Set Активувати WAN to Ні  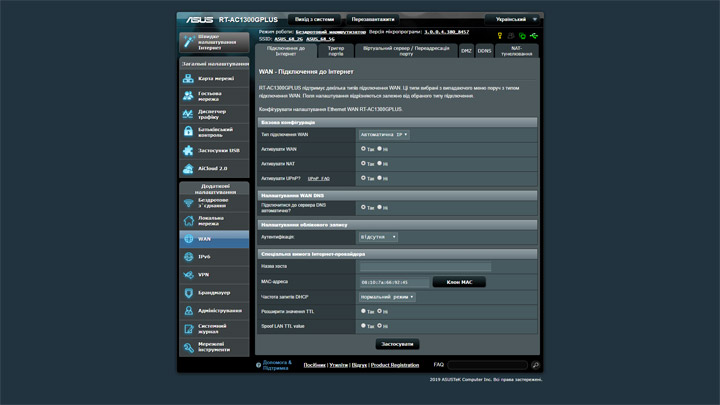tap(379, 149)
